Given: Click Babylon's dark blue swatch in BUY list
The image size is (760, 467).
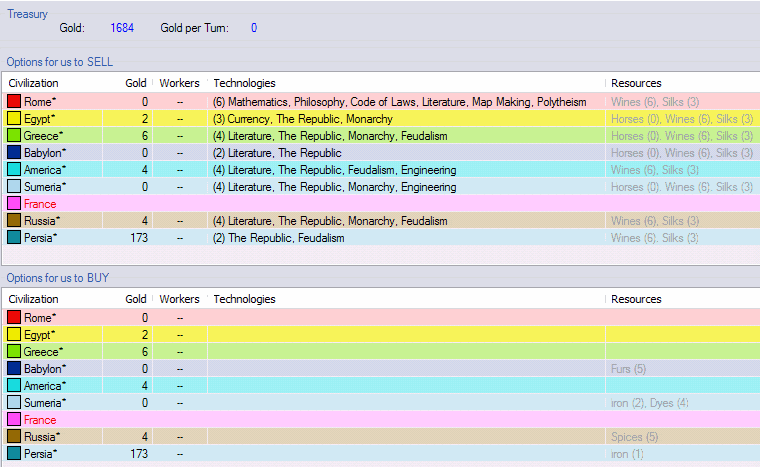Looking at the screenshot, I should pos(14,368).
